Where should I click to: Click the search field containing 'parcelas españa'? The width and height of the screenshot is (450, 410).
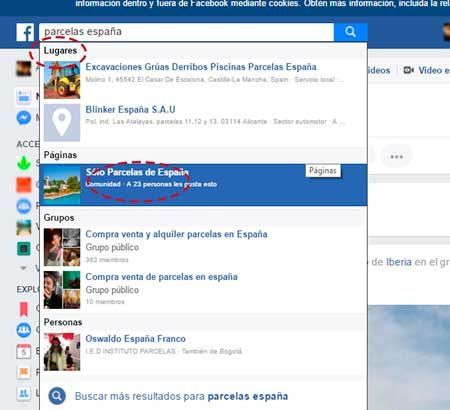[x=187, y=32]
